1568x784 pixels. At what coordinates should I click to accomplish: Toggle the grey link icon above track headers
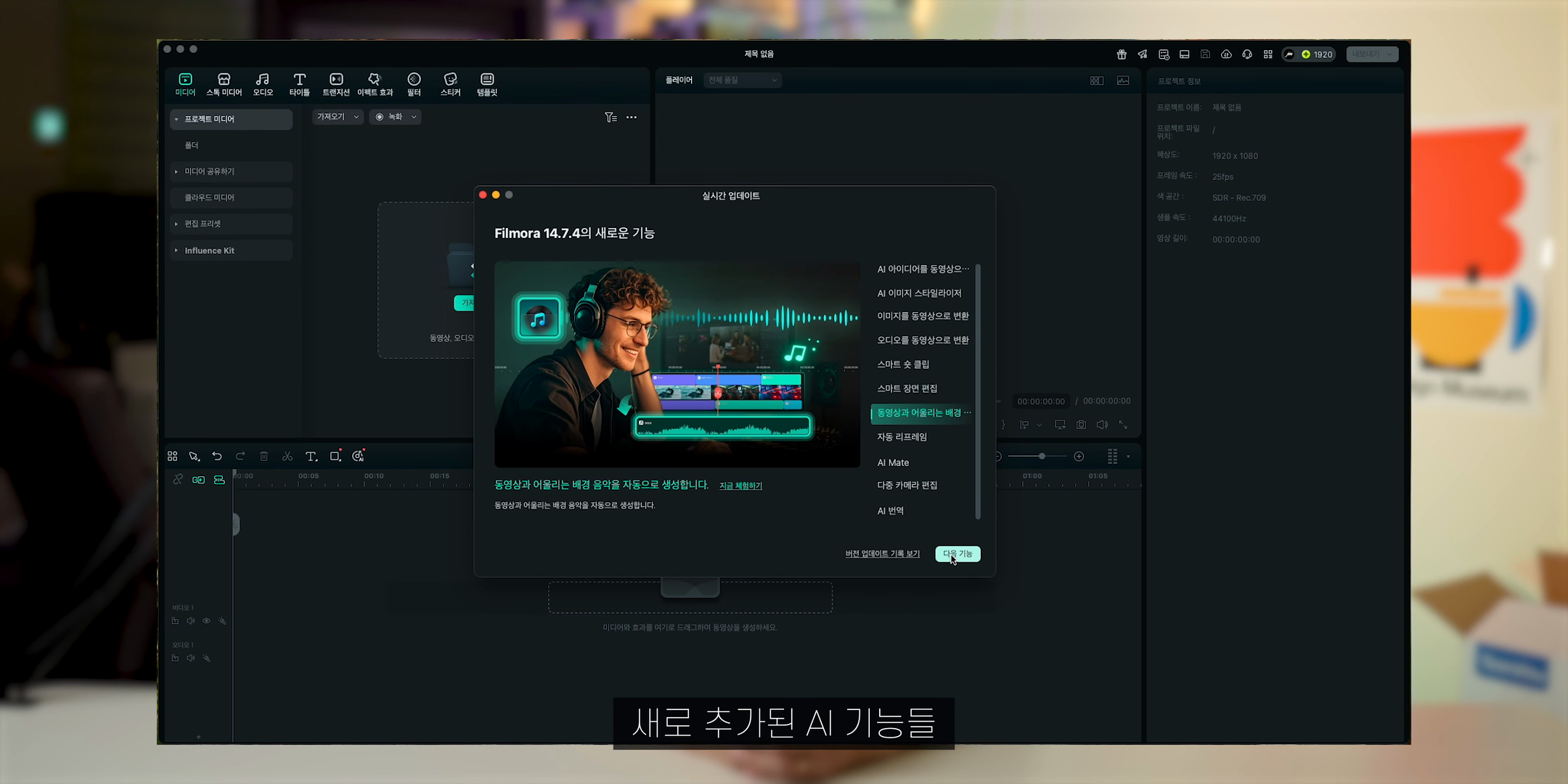point(178,480)
